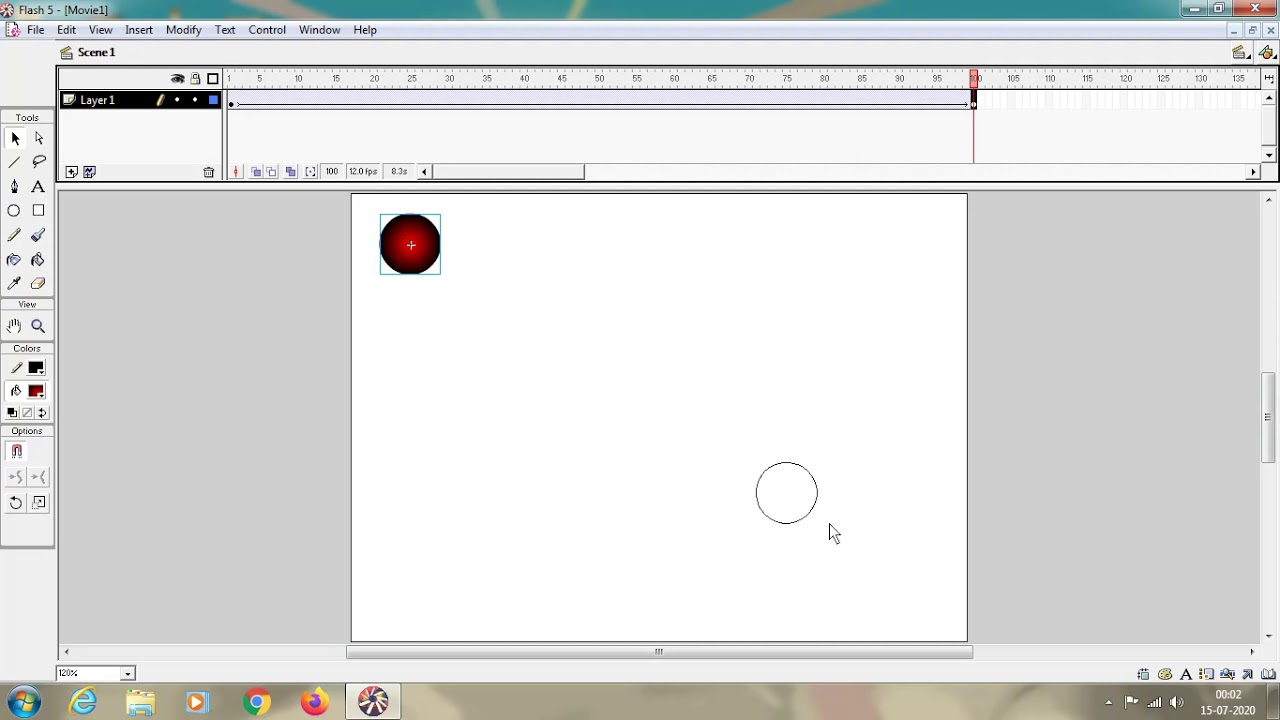1280x720 pixels.
Task: Click the Scale option button
Action: (x=39, y=503)
